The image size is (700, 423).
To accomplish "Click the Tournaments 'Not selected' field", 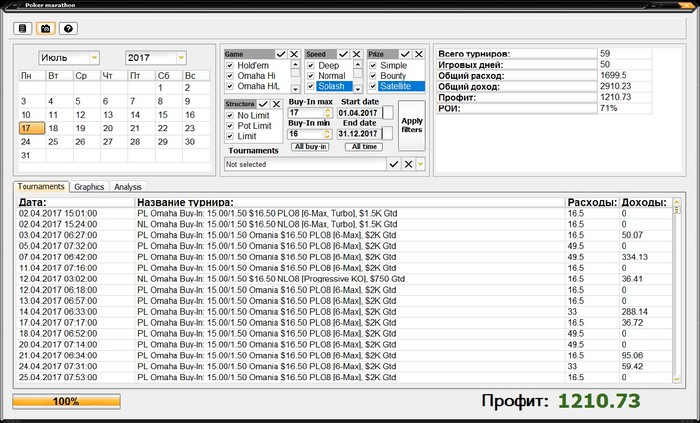I will (x=305, y=164).
